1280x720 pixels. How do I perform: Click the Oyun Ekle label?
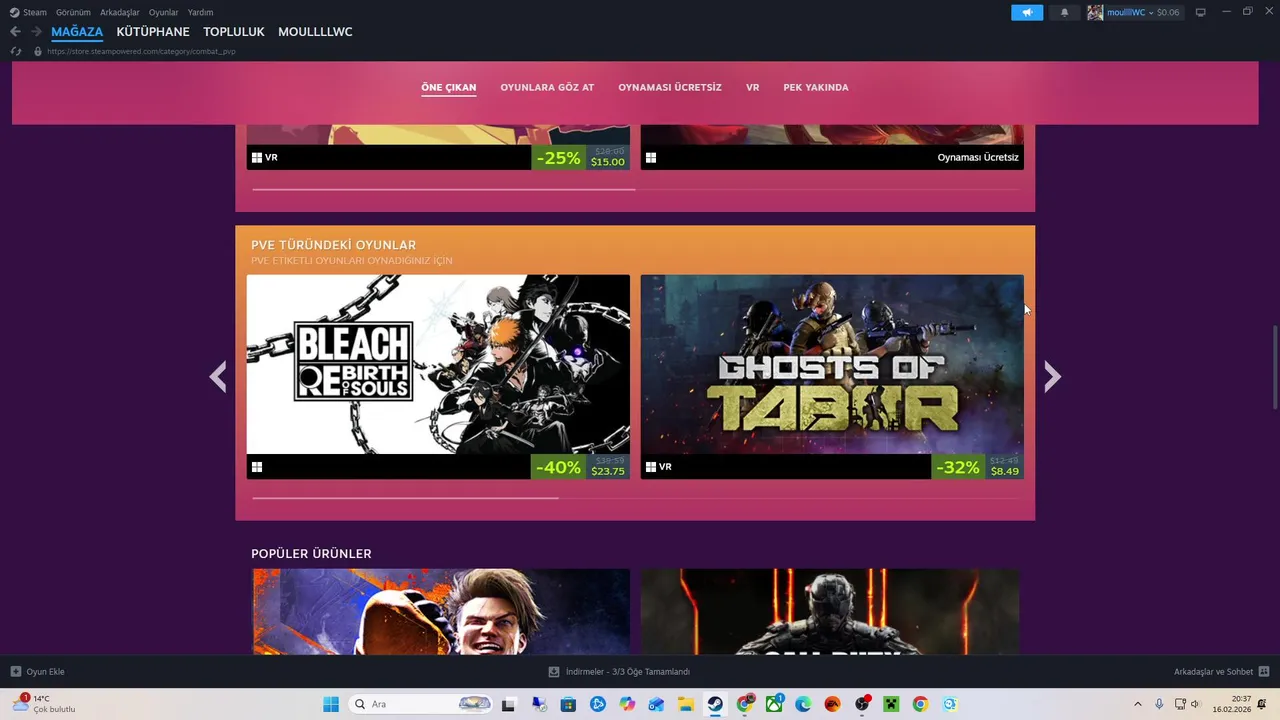click(45, 671)
